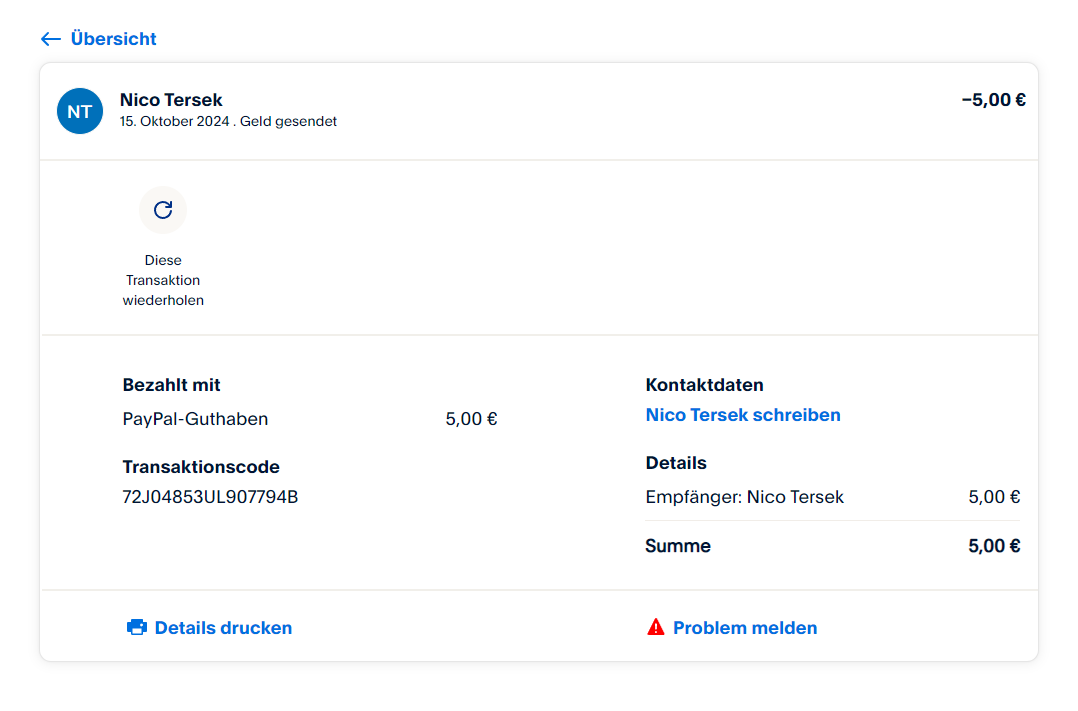Click the Nico Tersek name in header
1078x711 pixels.
[x=171, y=100]
